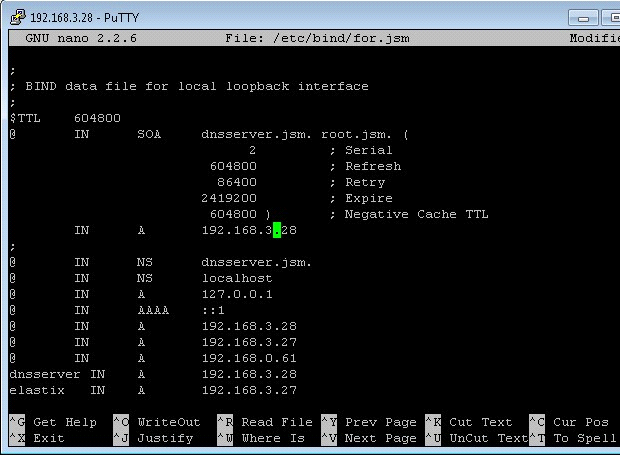Click the ^R Read File shortcut
The width and height of the screenshot is (620, 455).
pos(265,422)
